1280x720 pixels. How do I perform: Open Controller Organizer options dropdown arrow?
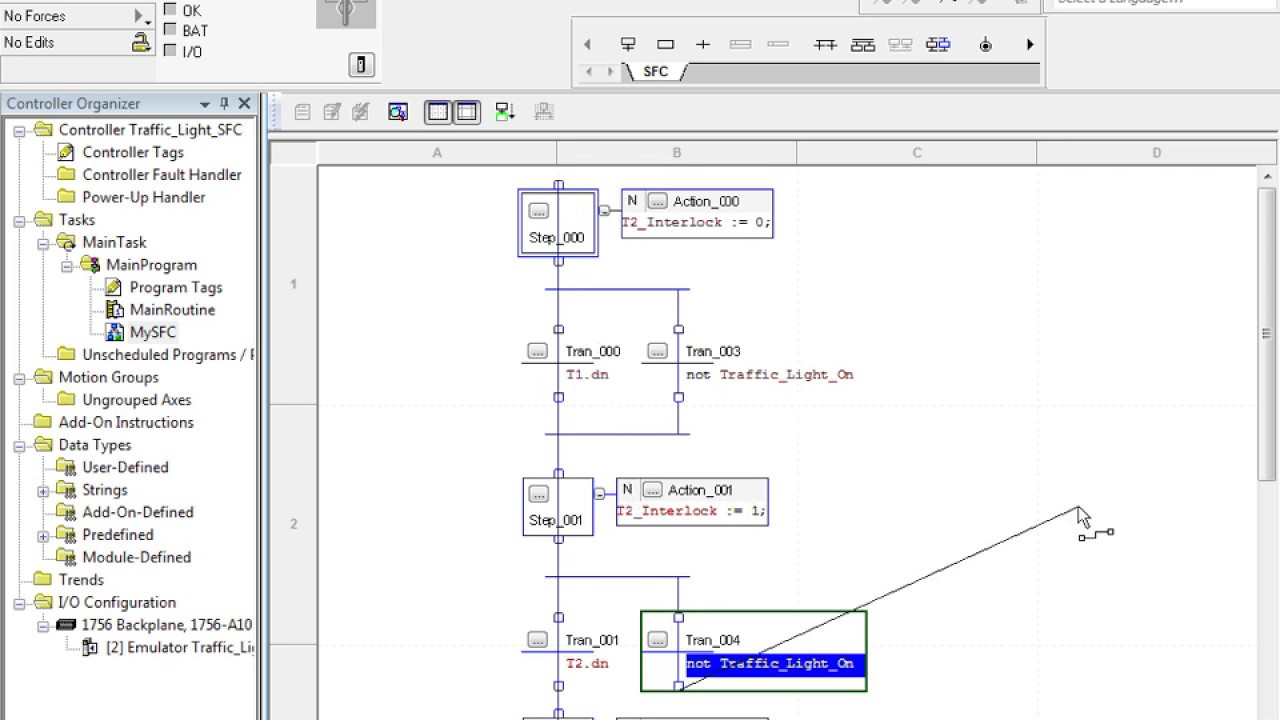(x=204, y=104)
